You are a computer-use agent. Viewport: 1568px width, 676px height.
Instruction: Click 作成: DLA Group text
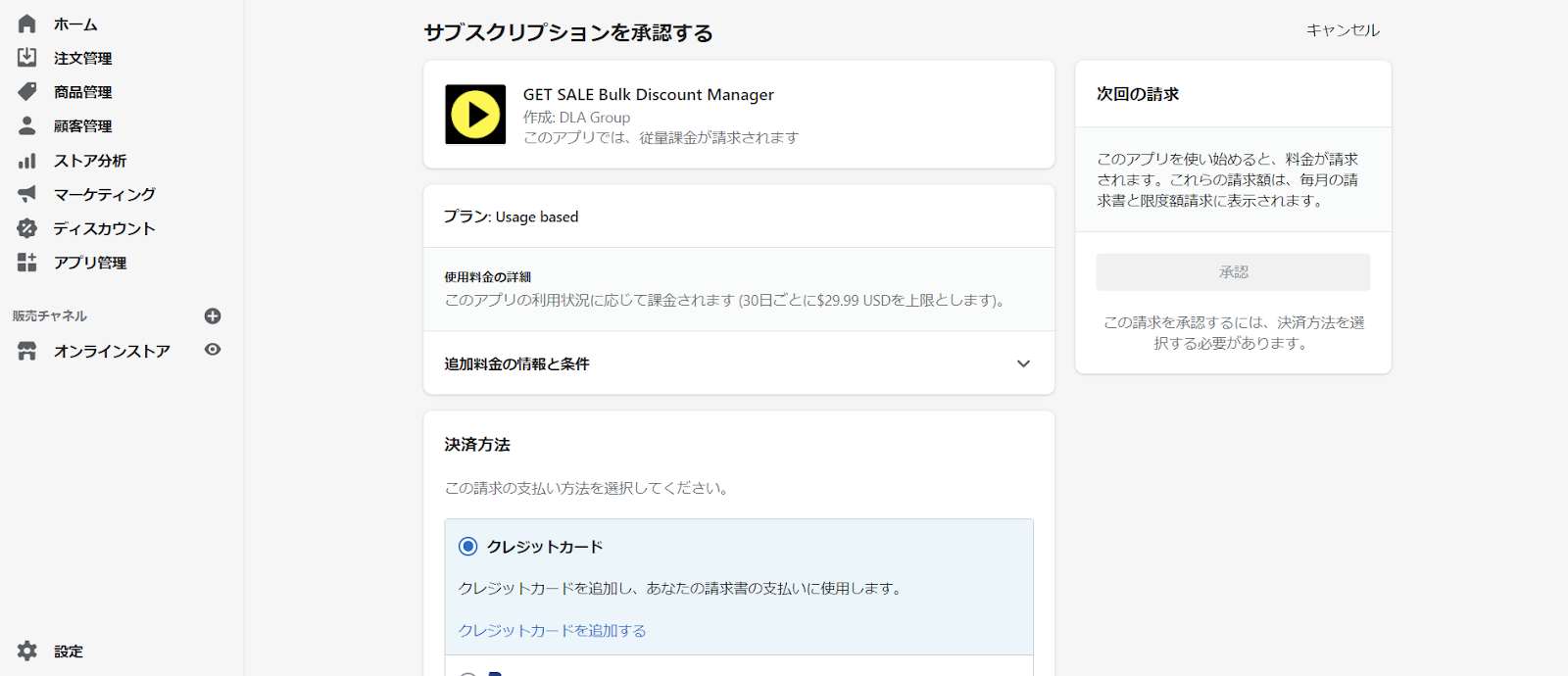[x=576, y=117]
